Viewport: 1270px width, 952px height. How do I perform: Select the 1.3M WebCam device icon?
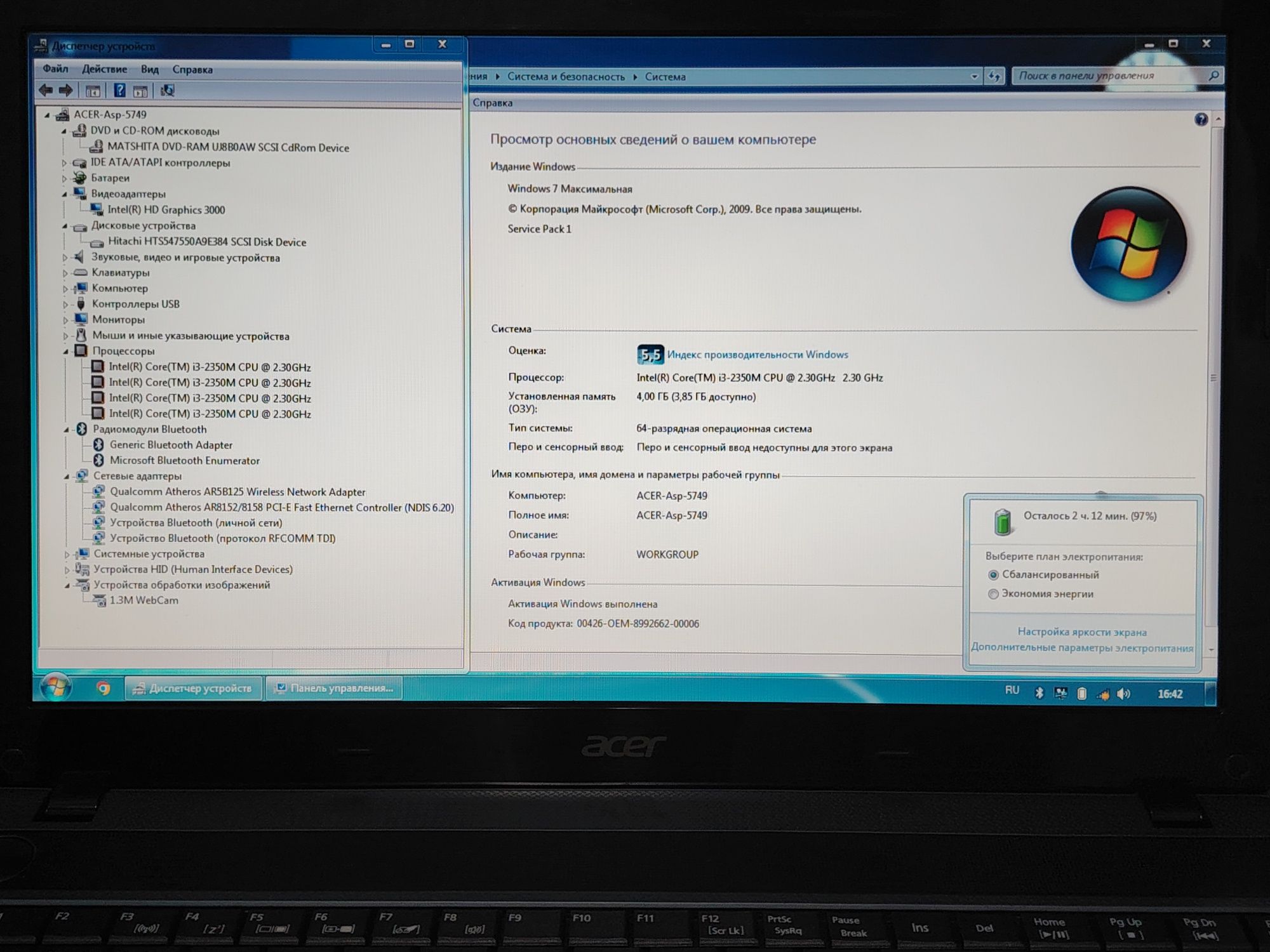(99, 600)
